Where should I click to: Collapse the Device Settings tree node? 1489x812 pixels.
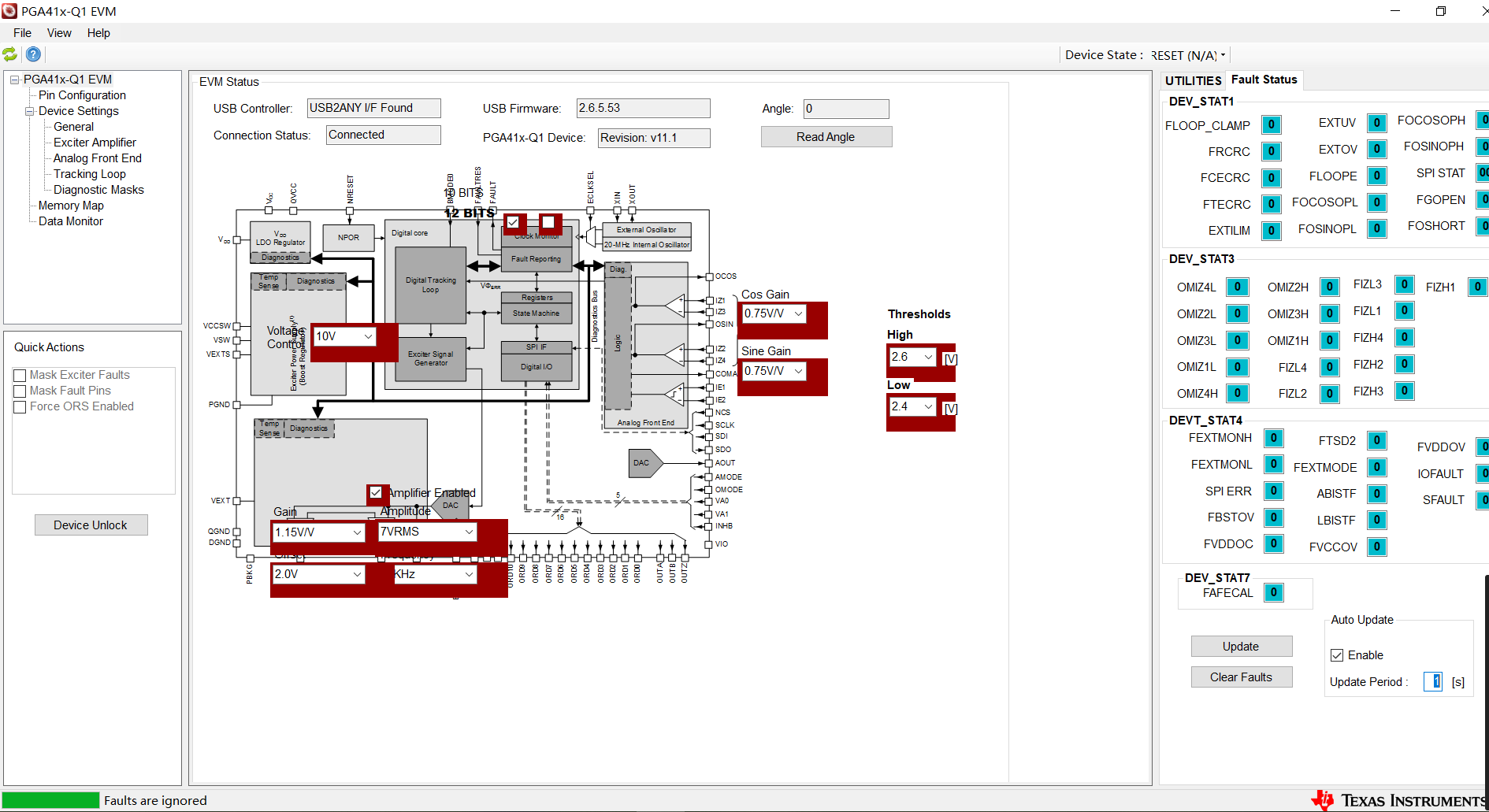pos(30,111)
